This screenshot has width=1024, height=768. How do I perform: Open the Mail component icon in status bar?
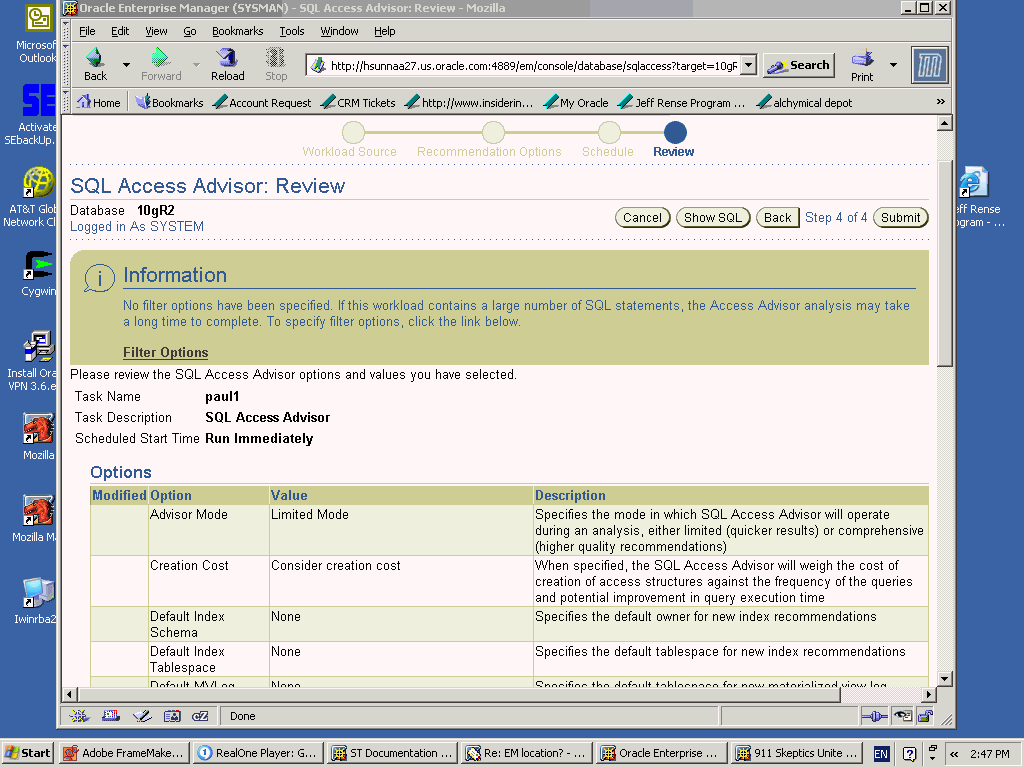tap(111, 716)
